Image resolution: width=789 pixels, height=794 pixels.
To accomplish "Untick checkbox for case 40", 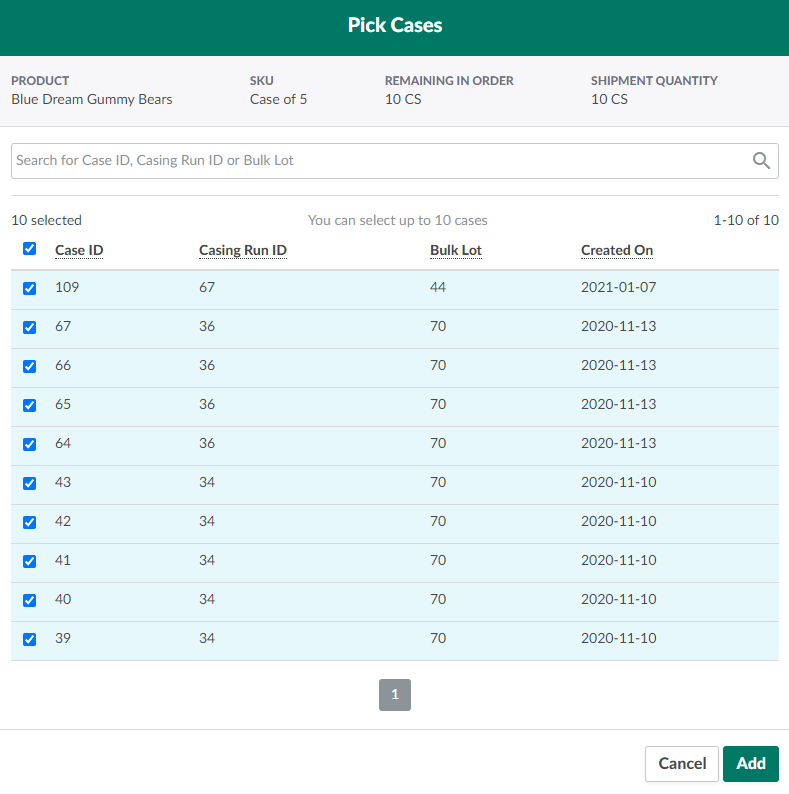I will [x=29, y=600].
